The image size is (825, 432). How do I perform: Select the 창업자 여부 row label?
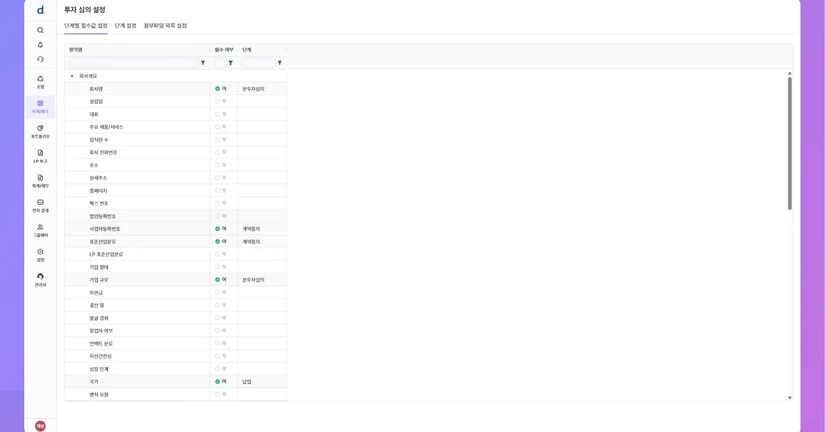pos(100,331)
